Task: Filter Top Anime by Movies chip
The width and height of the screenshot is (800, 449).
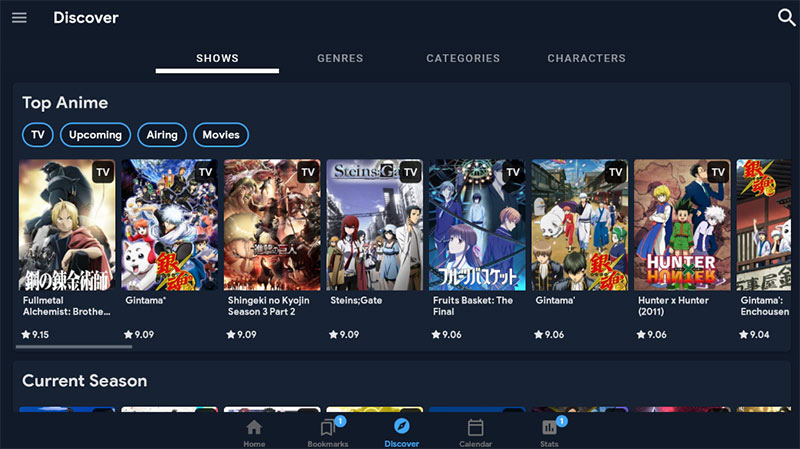Action: point(221,135)
